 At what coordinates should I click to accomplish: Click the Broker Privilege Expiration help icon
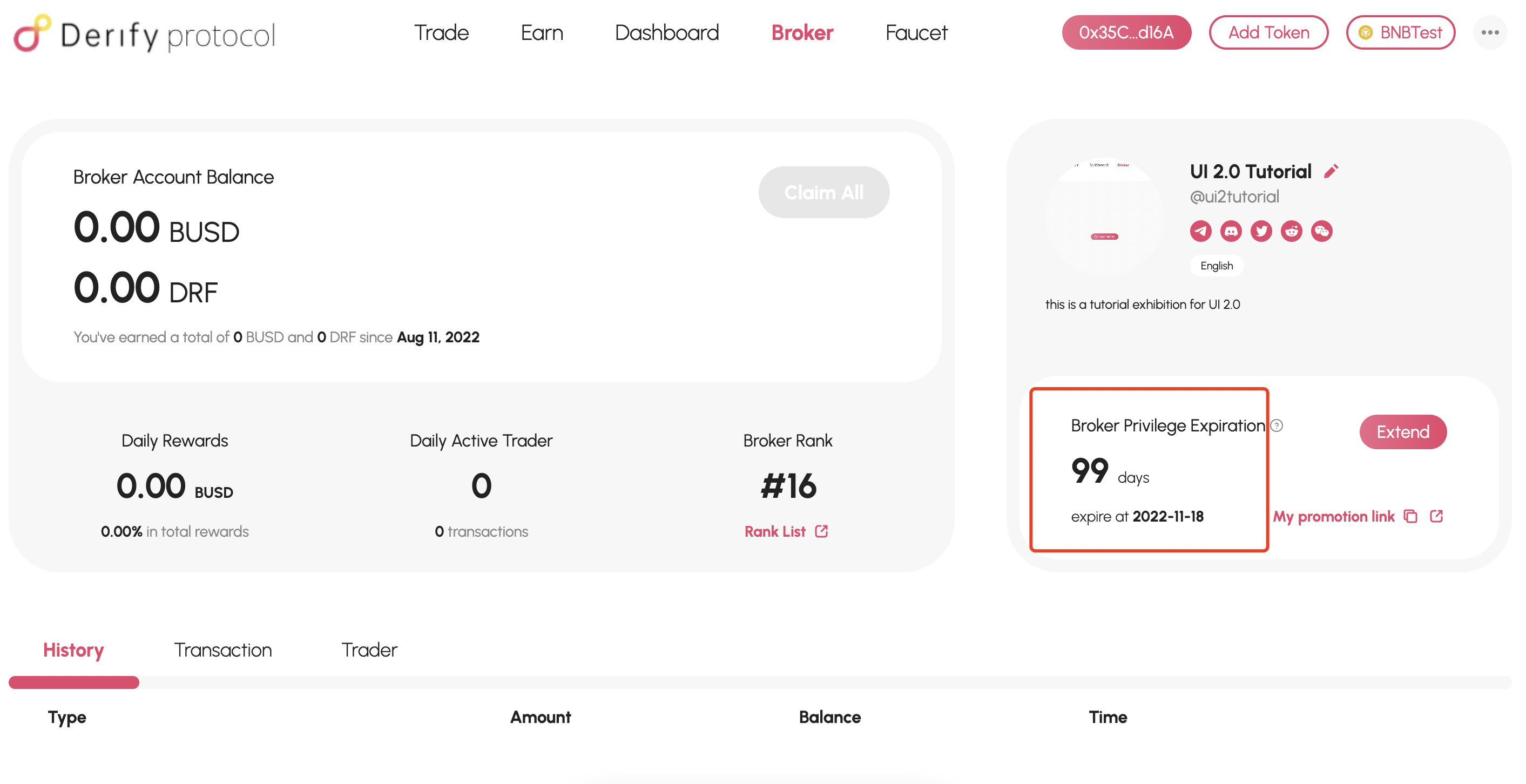1277,425
